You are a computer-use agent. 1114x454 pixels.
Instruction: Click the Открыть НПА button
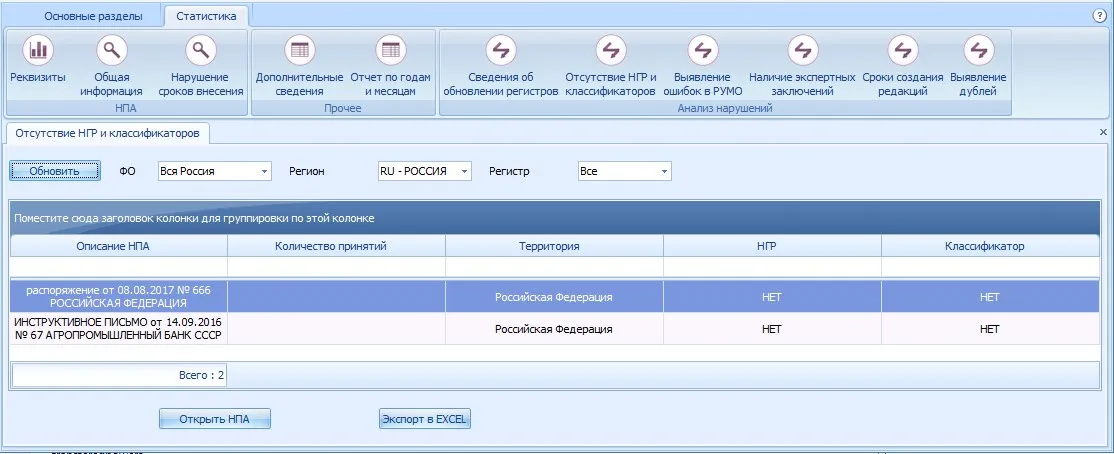[215, 419]
